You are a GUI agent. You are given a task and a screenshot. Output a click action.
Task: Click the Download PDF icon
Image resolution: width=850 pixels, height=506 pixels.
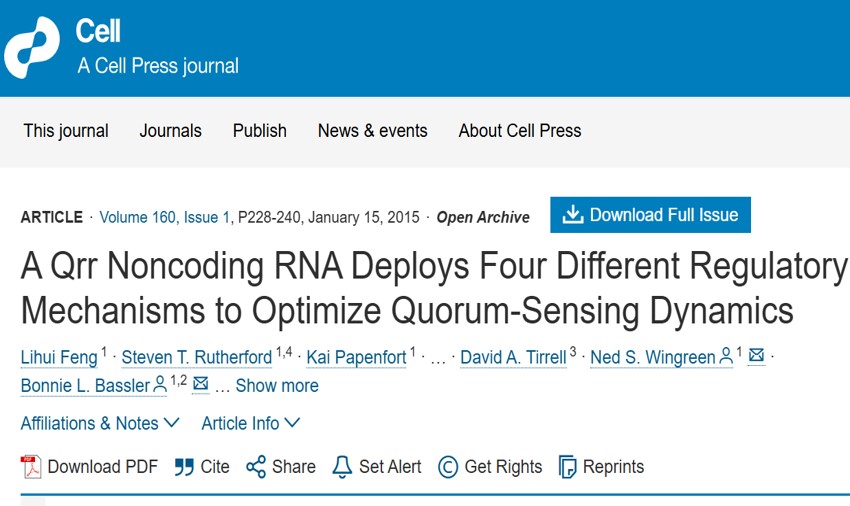pos(31,467)
